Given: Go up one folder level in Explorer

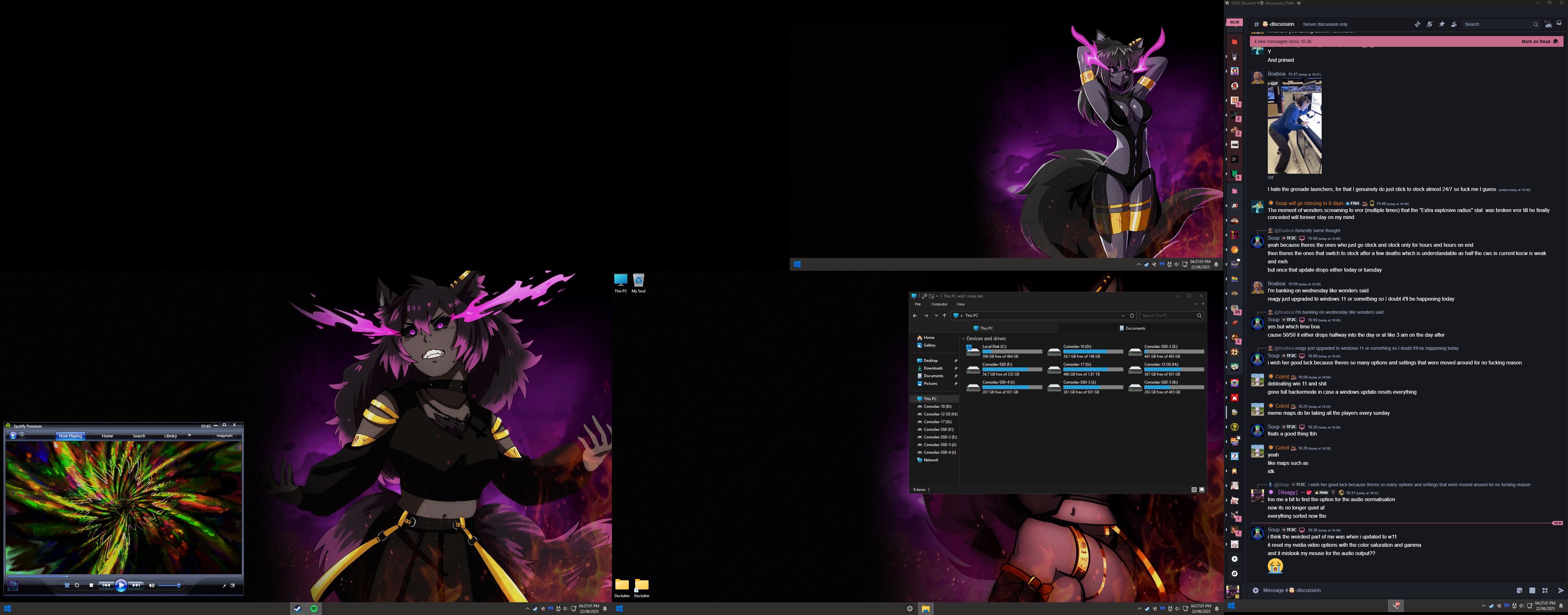Looking at the screenshot, I should (x=945, y=316).
